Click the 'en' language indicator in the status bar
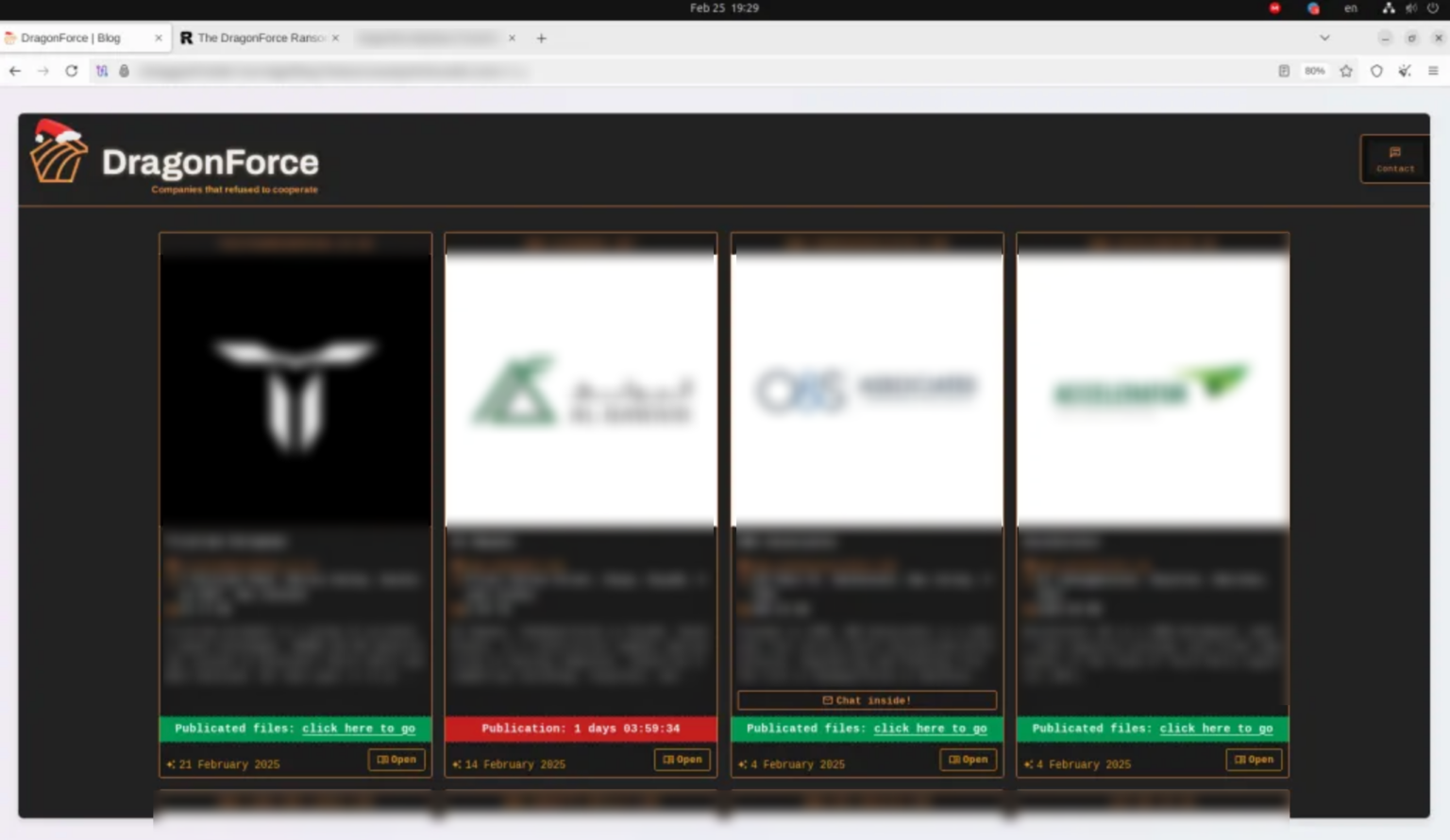The width and height of the screenshot is (1450, 840). [x=1350, y=8]
